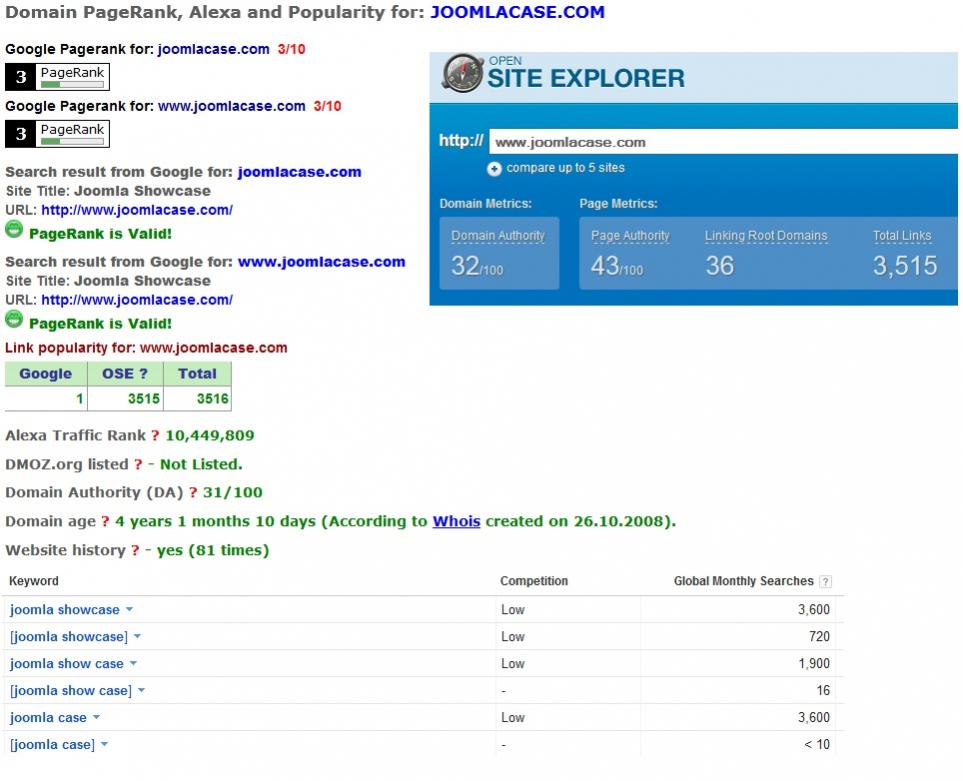Viewport: 963px width, 781px height.
Task: Click the Alexa rank value 10,449,809
Action: tap(209, 436)
